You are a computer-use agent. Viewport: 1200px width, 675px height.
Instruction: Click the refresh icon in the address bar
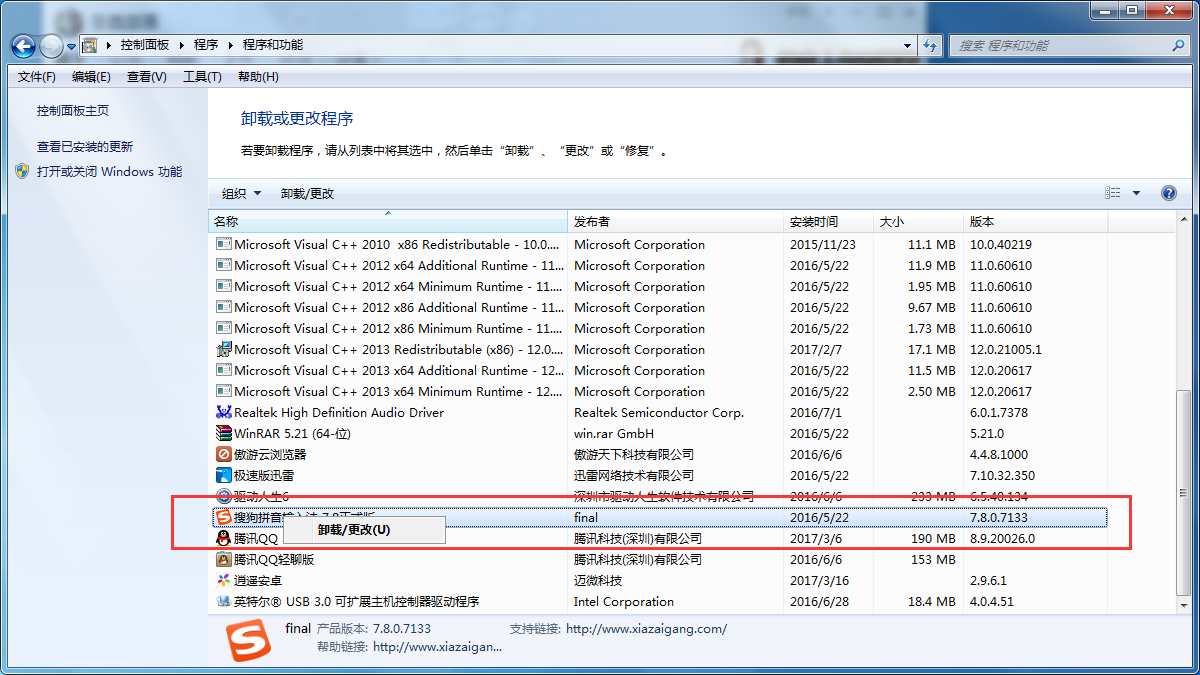[x=930, y=45]
